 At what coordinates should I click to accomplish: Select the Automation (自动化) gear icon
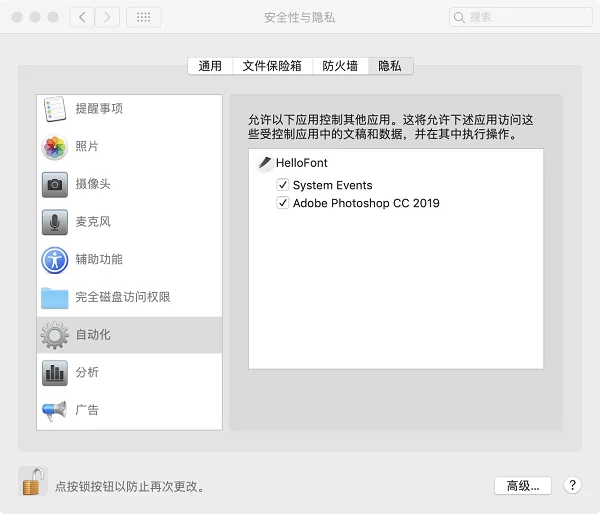[55, 335]
